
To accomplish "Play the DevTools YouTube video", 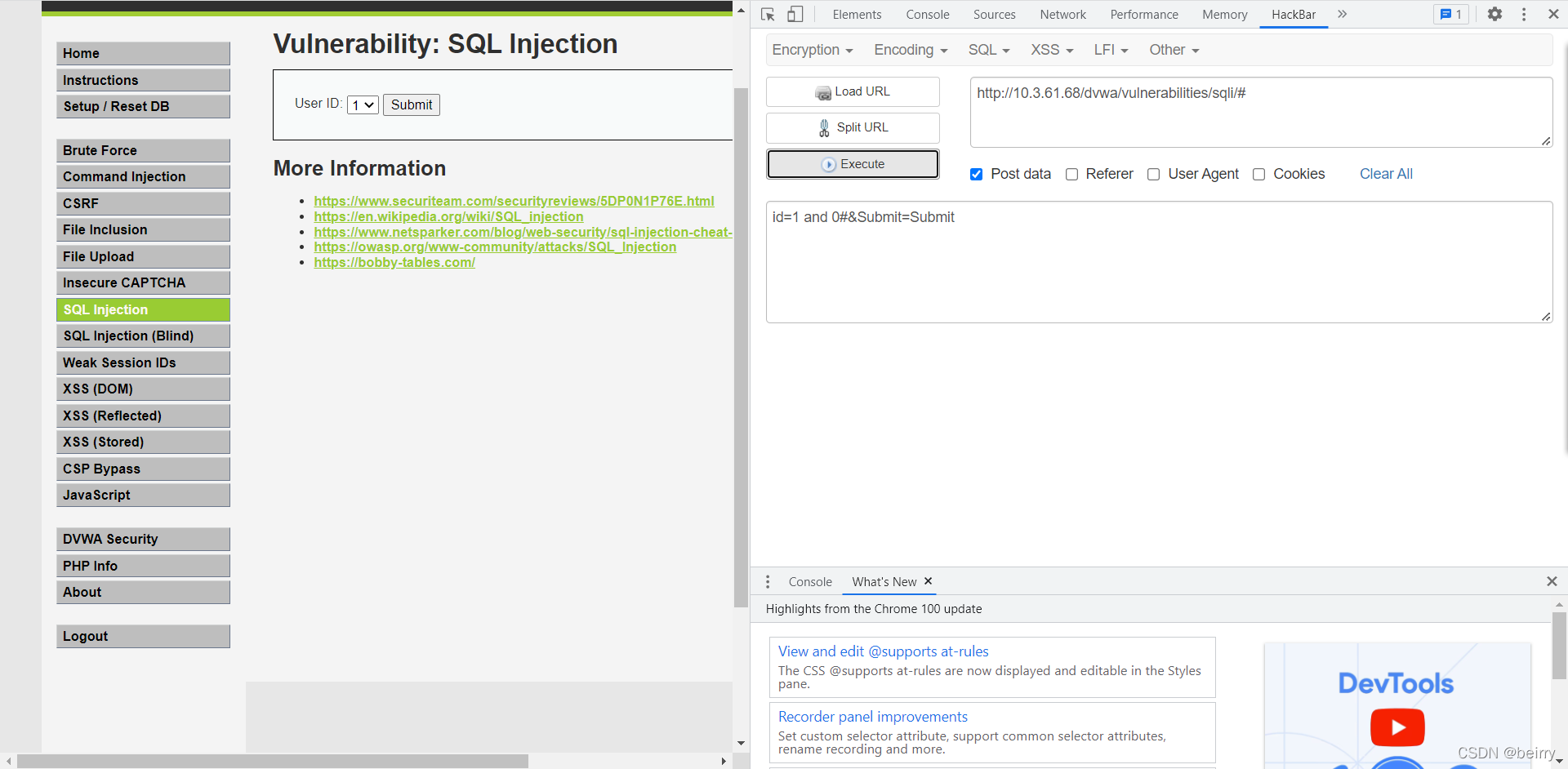I will tap(1396, 727).
